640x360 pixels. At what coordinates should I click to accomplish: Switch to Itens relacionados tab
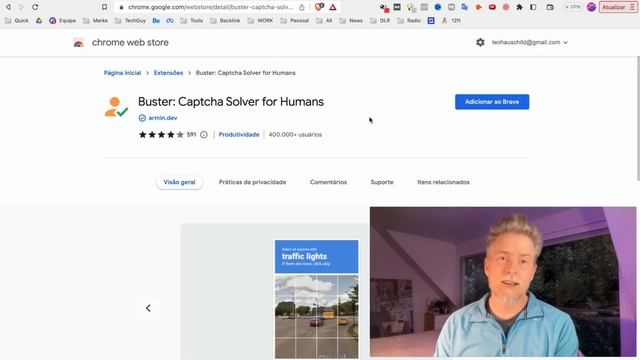point(443,182)
